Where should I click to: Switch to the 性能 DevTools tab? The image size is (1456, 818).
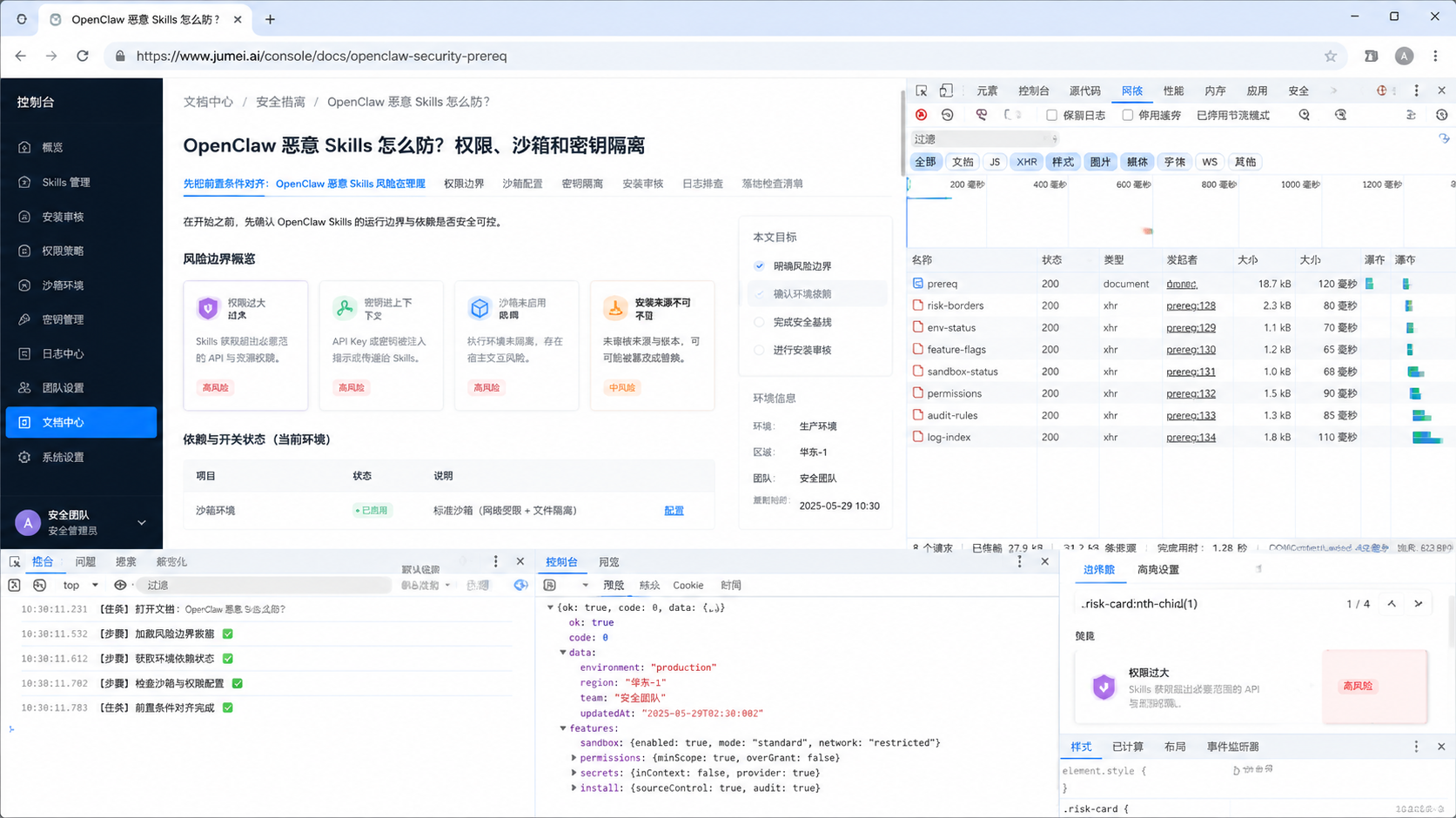(1173, 91)
